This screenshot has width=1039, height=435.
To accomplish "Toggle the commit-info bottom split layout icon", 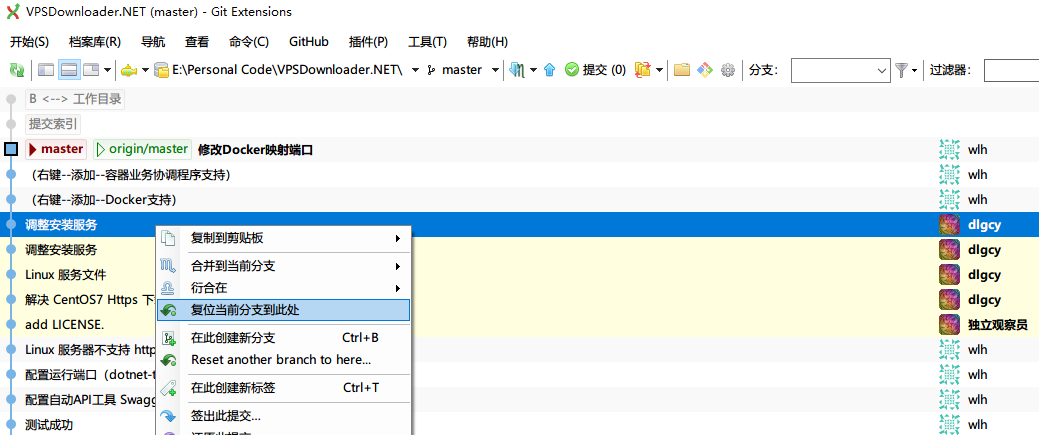I will [70, 70].
